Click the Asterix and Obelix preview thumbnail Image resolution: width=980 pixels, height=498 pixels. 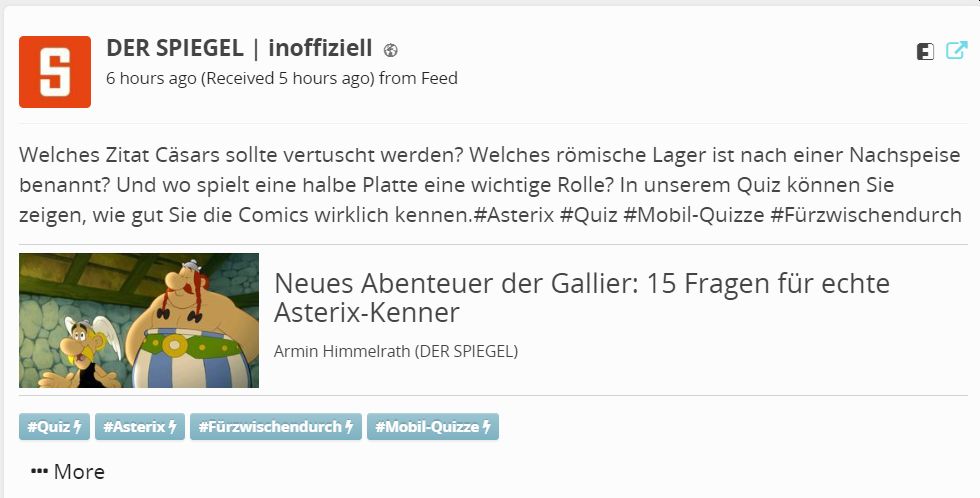click(139, 320)
